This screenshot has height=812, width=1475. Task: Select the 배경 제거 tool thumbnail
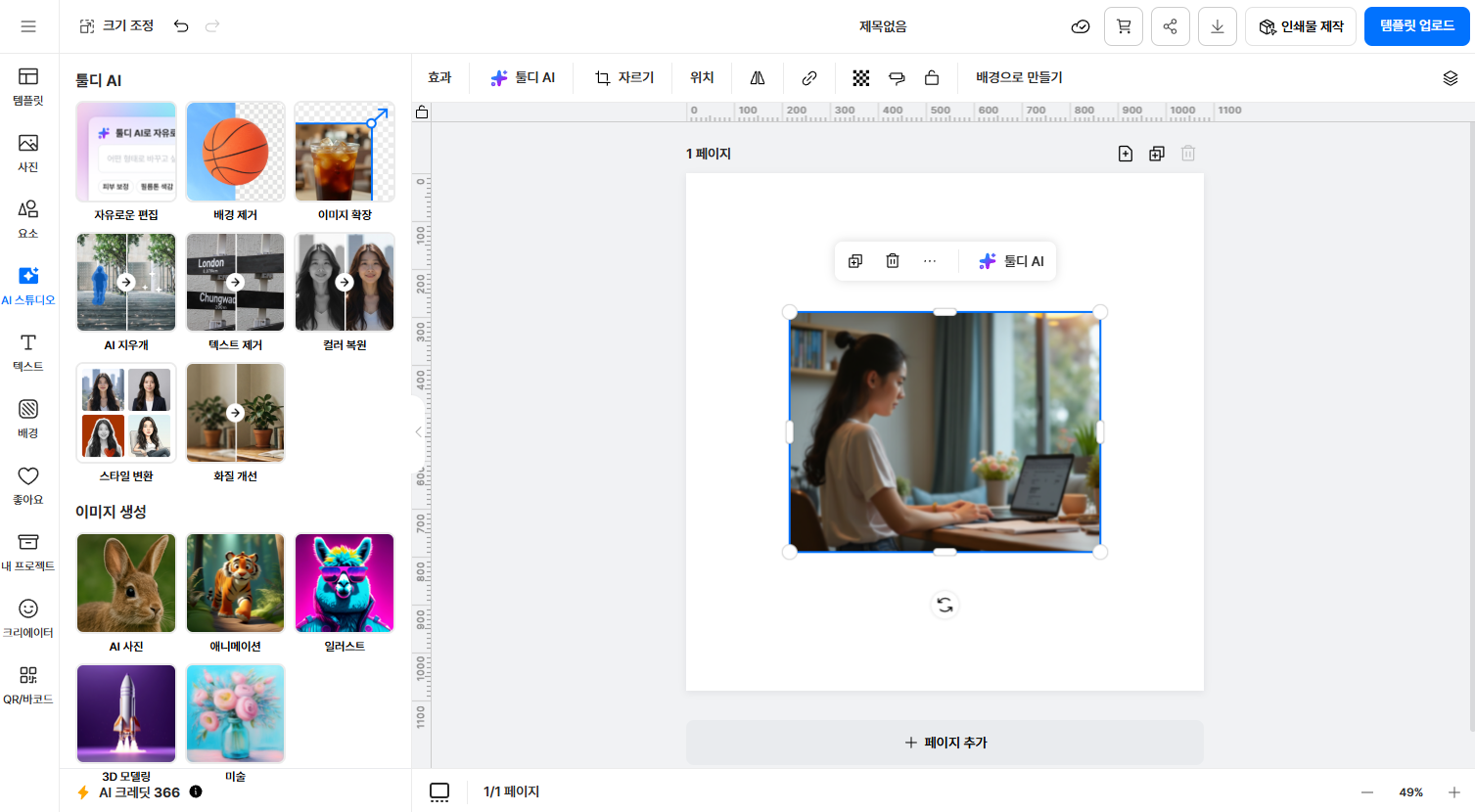[x=235, y=152]
